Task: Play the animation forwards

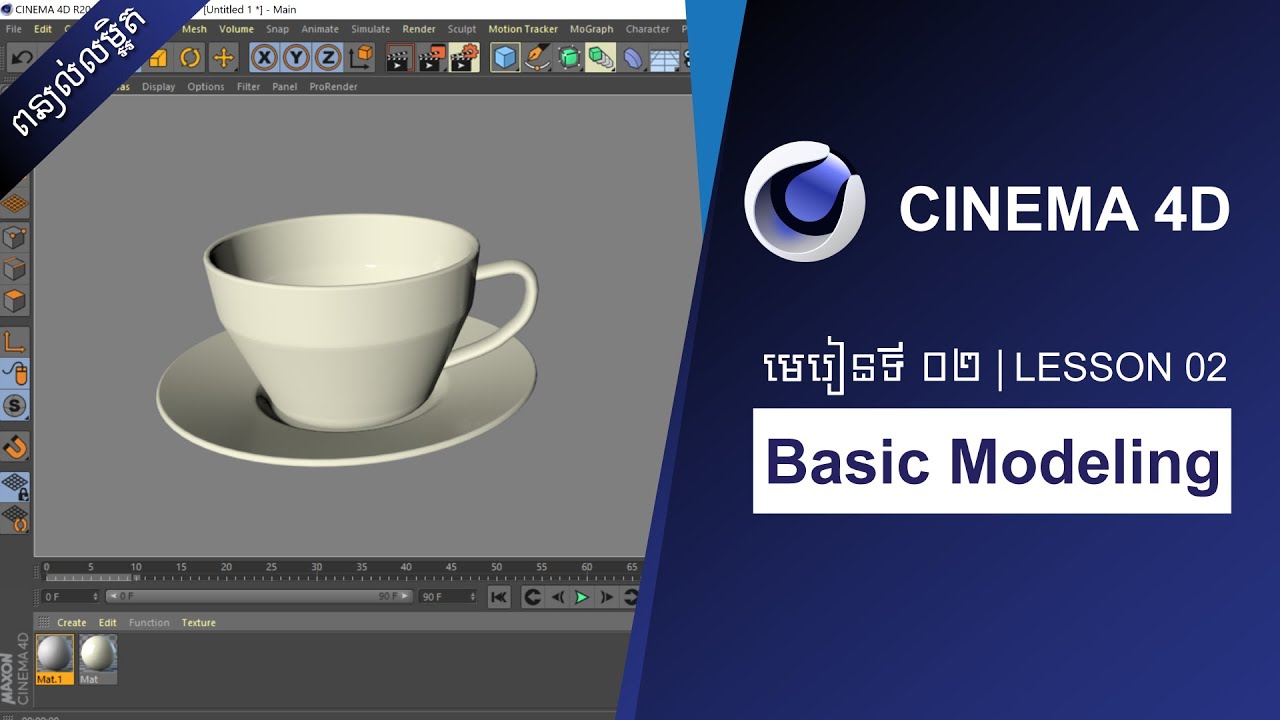Action: pyautogui.click(x=581, y=597)
